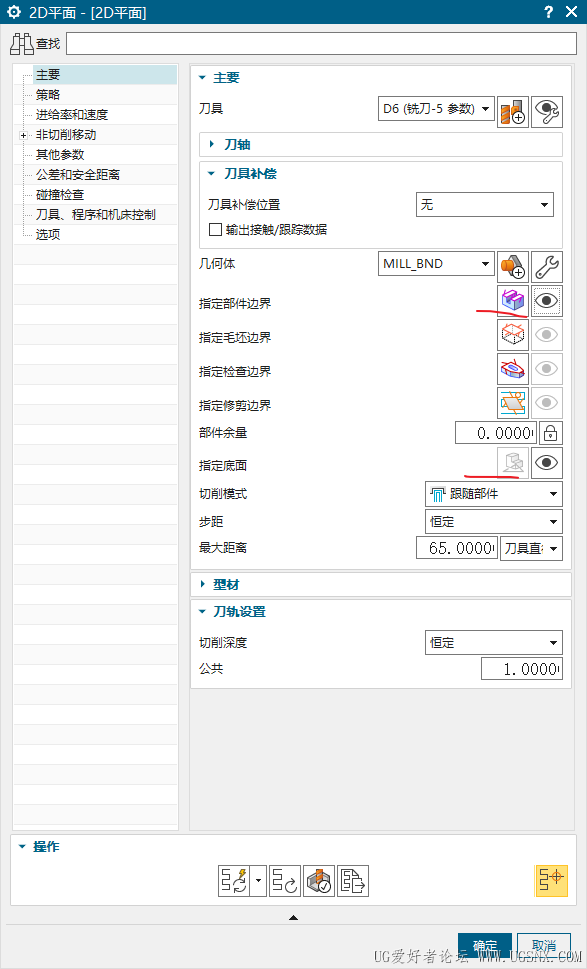Open the edit/display tool icon

click(x=547, y=111)
